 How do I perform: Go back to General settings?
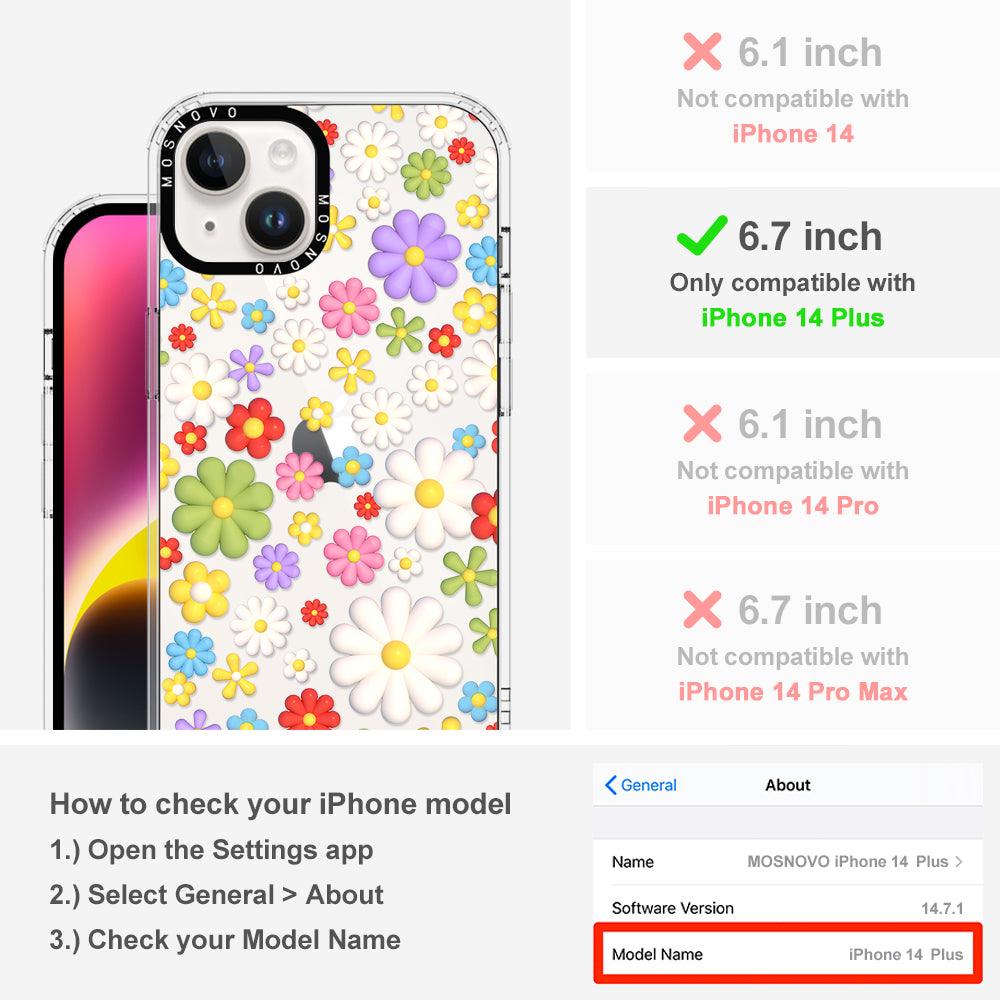pyautogui.click(x=641, y=785)
